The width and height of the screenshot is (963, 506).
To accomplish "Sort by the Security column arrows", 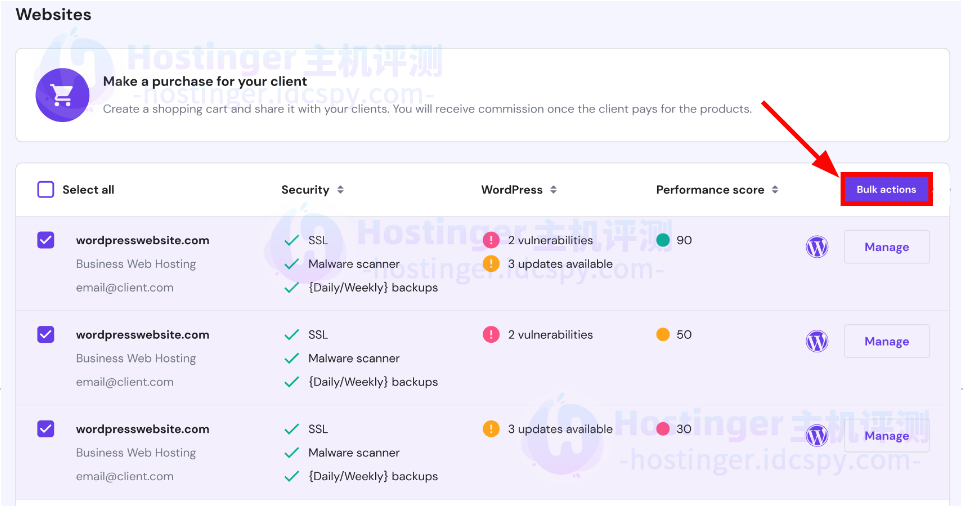I will [x=340, y=190].
